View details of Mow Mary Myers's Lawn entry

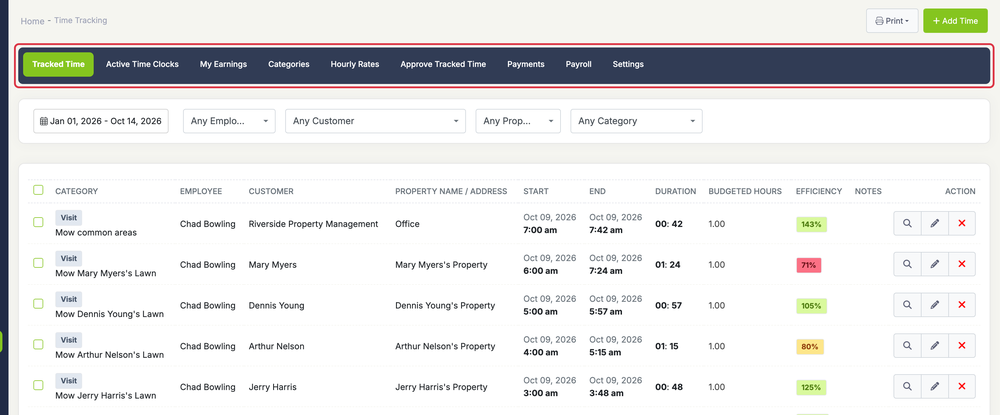click(907, 265)
